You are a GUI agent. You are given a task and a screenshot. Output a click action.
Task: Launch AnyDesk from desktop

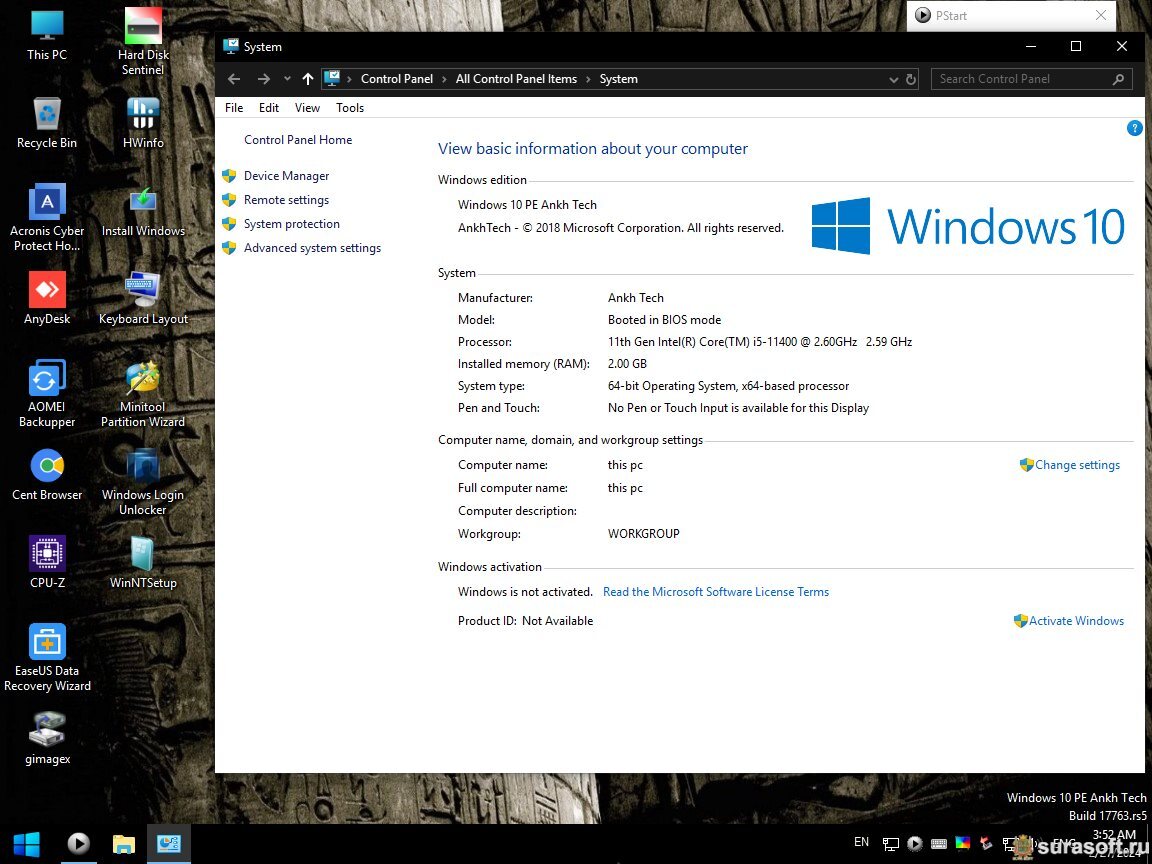click(x=47, y=298)
